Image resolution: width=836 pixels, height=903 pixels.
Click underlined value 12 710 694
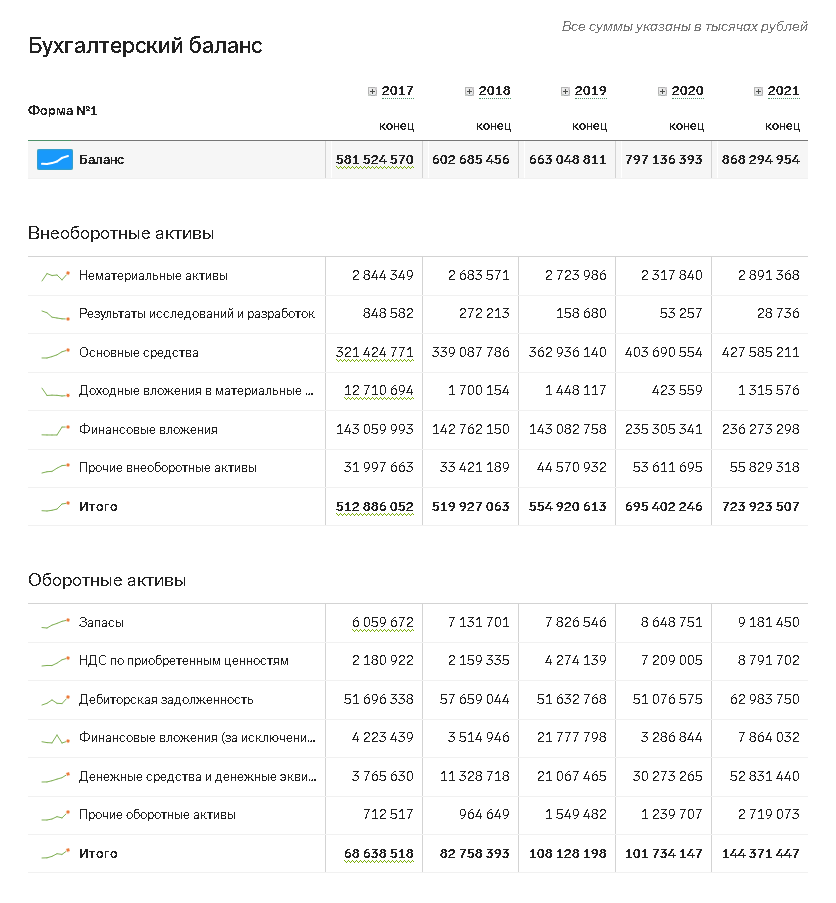pos(379,390)
